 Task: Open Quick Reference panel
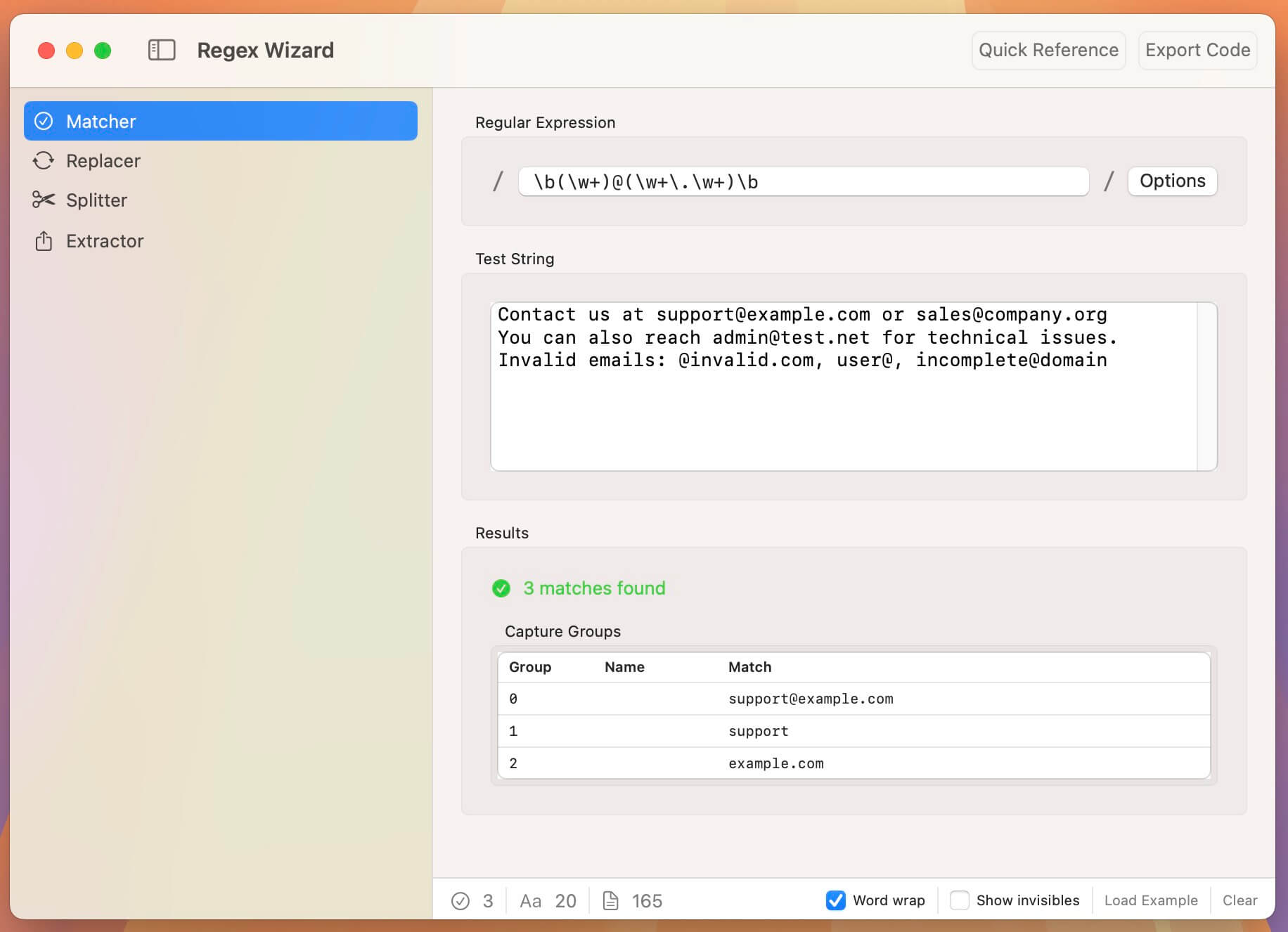click(x=1048, y=50)
